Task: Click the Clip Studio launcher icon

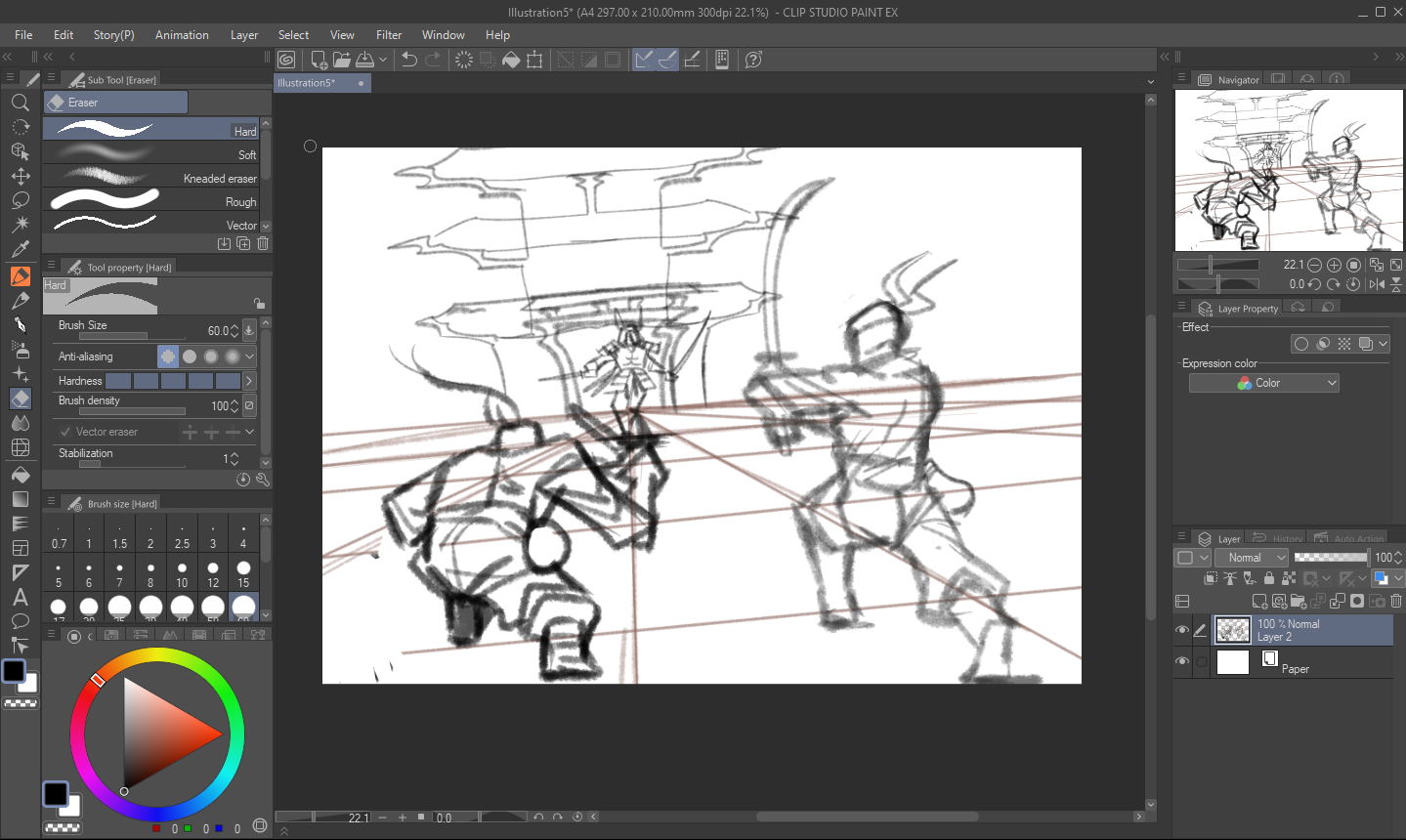Action: tap(286, 60)
